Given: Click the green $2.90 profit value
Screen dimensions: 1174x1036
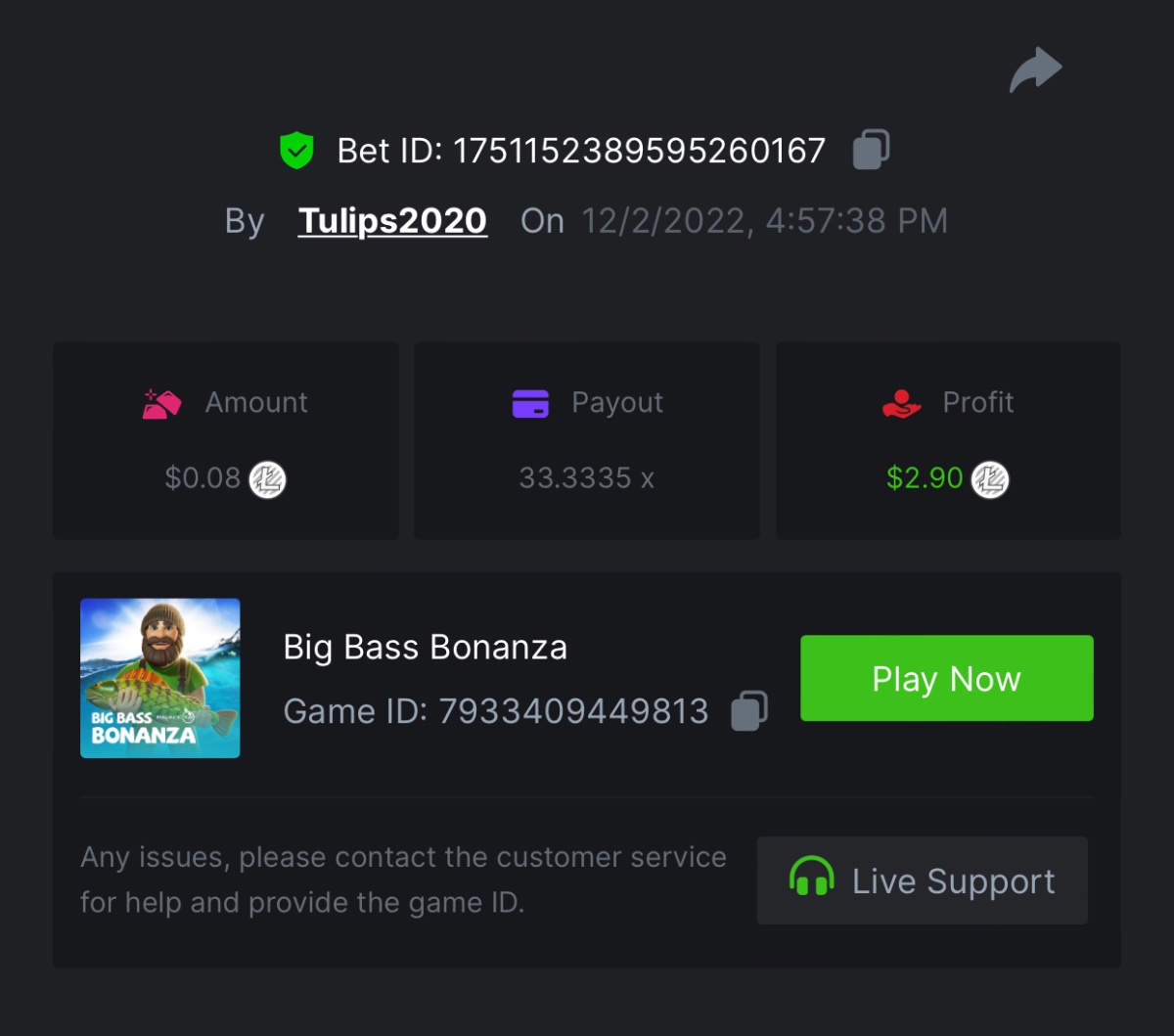Looking at the screenshot, I should click(925, 478).
